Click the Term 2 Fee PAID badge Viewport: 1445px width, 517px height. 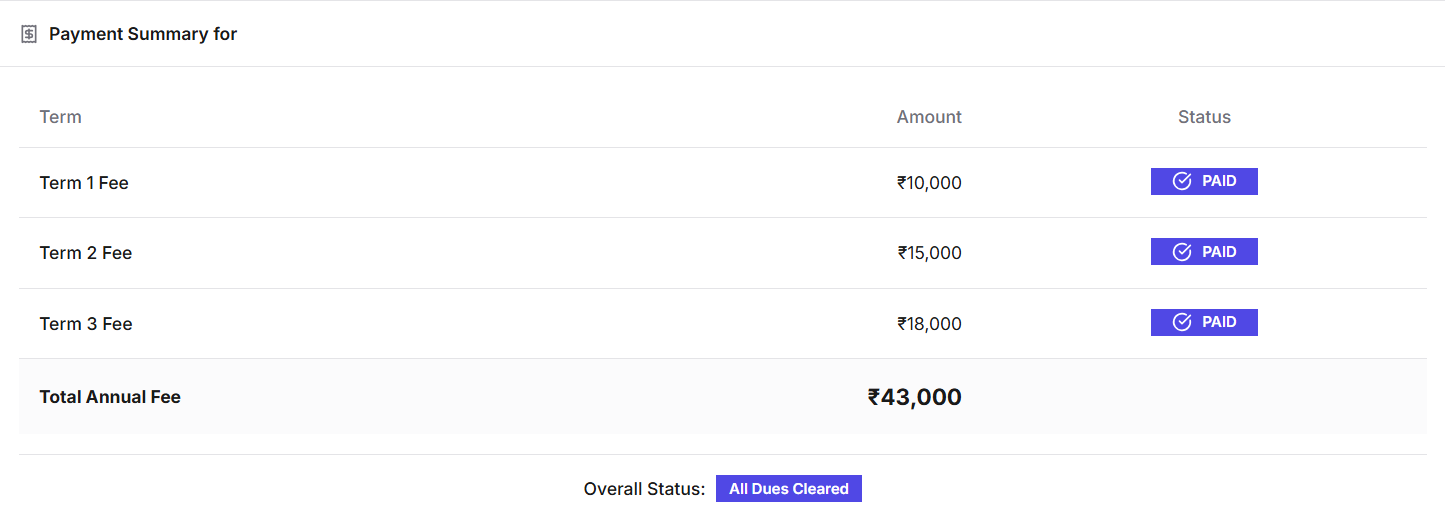pyautogui.click(x=1204, y=252)
